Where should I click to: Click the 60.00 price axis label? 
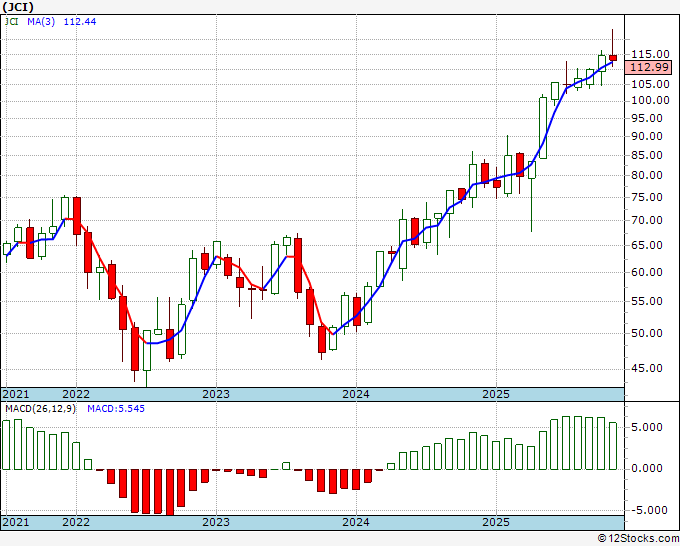647,272
